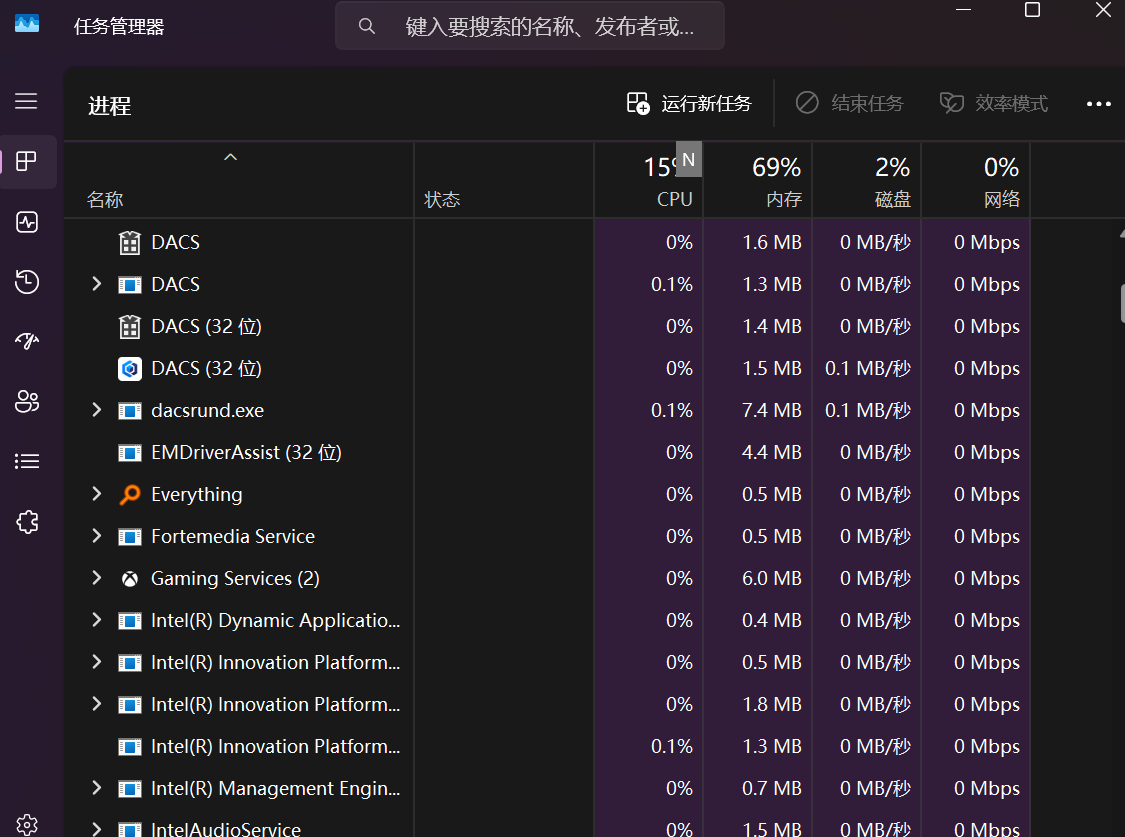Click the End task button
The height and width of the screenshot is (837, 1125).
pyautogui.click(x=849, y=104)
